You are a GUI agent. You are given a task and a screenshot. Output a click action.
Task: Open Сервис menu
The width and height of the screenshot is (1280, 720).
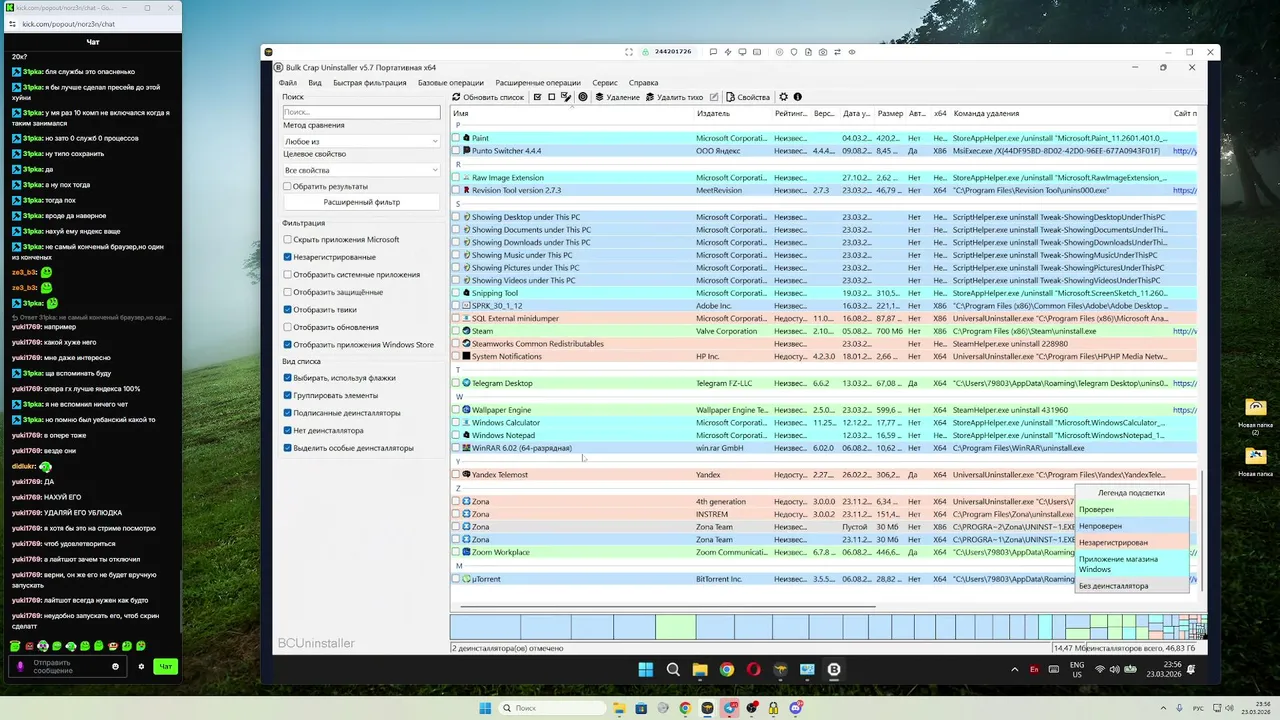605,83
